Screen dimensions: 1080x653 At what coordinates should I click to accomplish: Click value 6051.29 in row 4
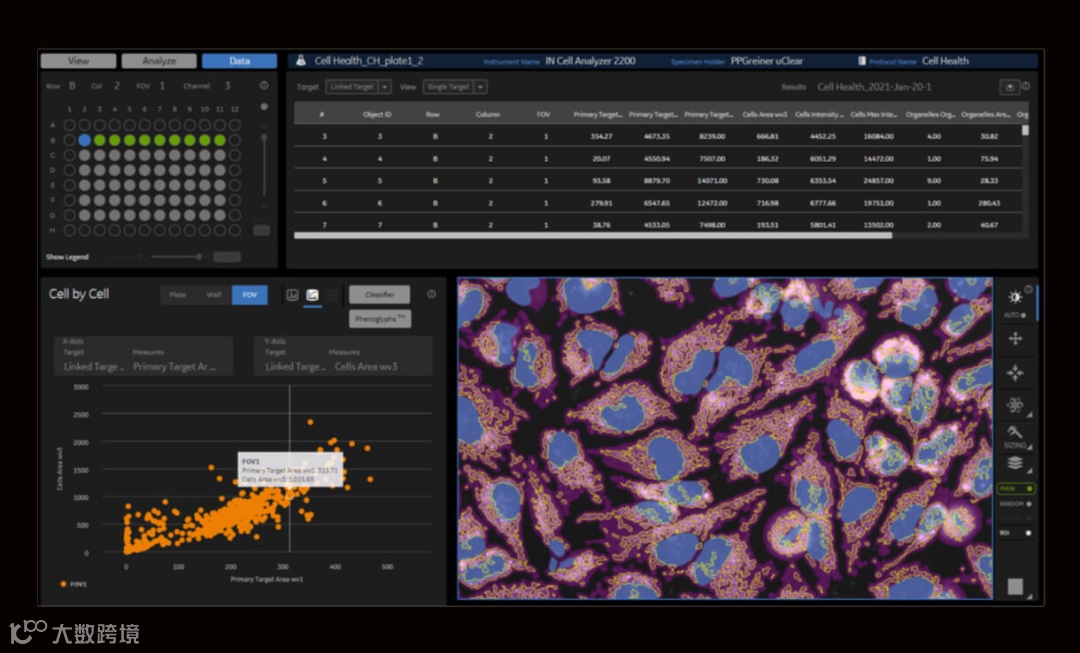pyautogui.click(x=823, y=159)
